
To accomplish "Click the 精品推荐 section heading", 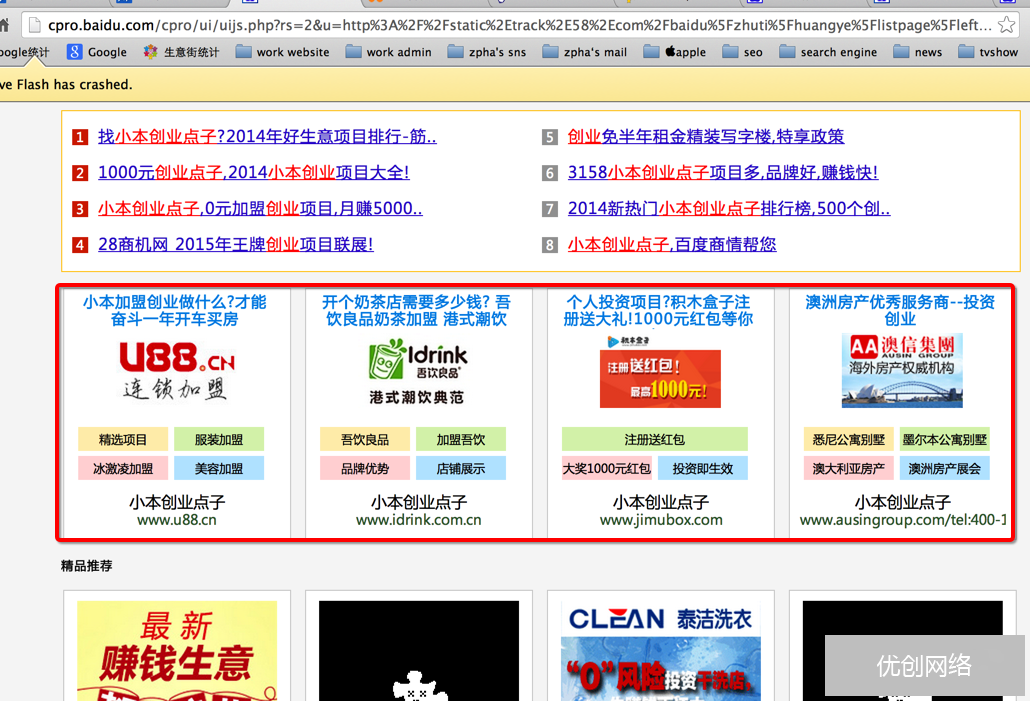I will click(x=87, y=566).
